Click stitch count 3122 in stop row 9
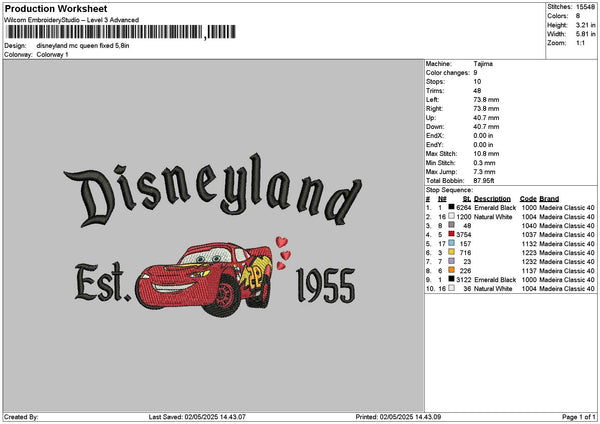This screenshot has height=424, width=600. coord(464,280)
